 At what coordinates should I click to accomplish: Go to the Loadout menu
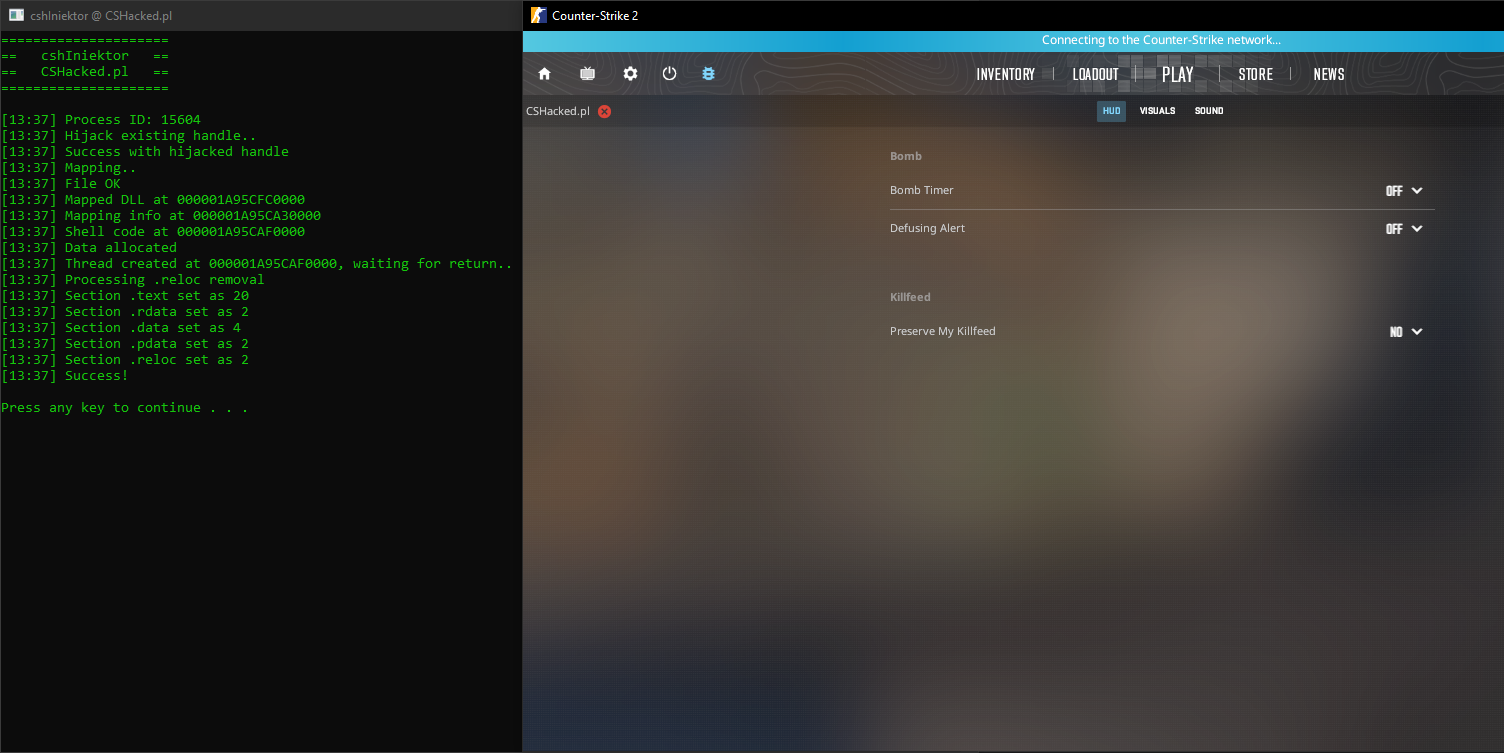[1095, 74]
